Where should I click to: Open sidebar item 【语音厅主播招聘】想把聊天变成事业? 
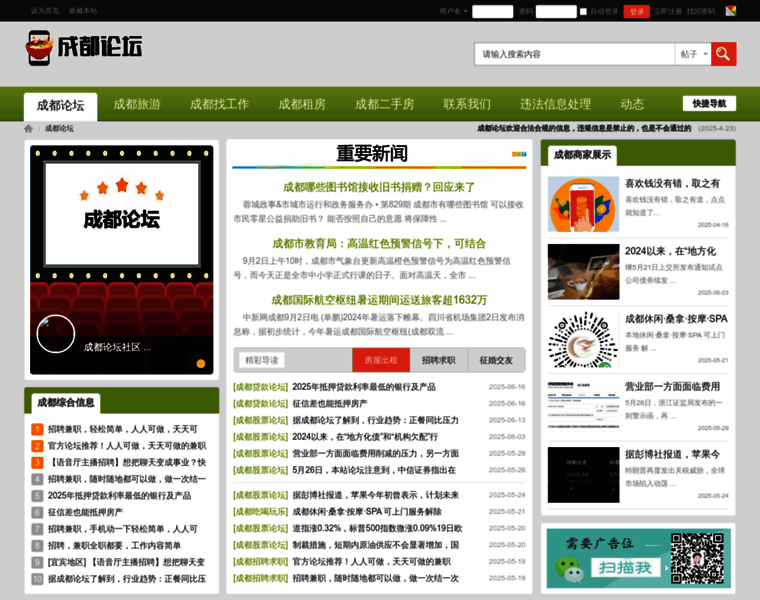[x=127, y=462]
